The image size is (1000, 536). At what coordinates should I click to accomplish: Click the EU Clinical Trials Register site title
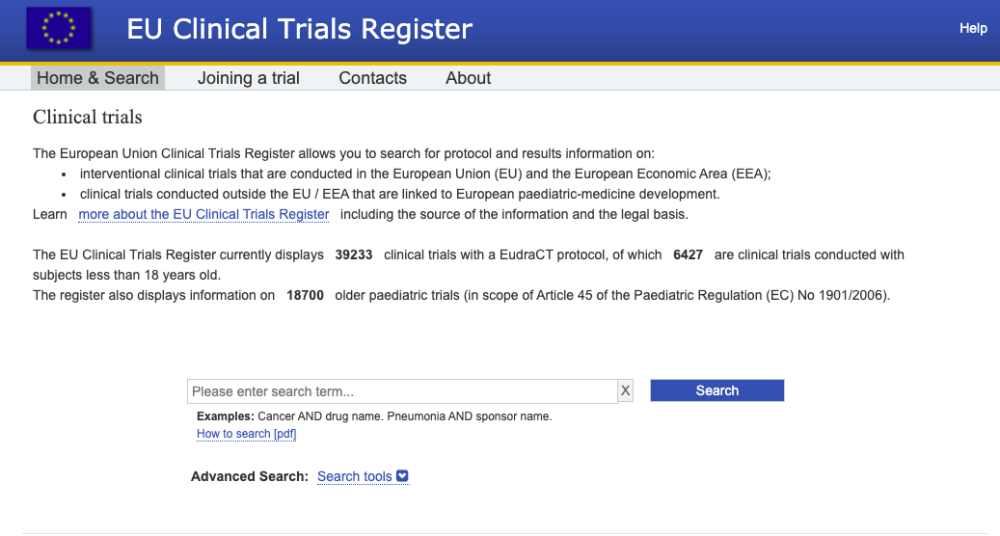pos(299,29)
